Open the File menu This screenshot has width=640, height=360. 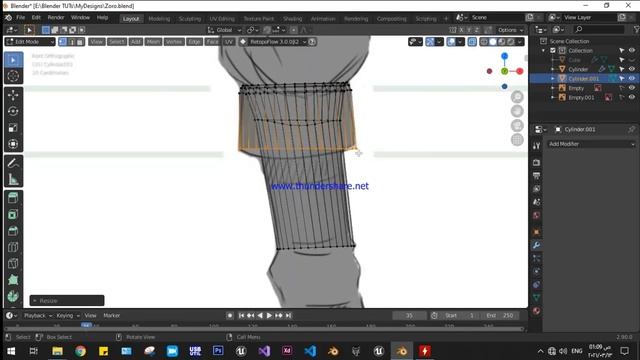21,18
